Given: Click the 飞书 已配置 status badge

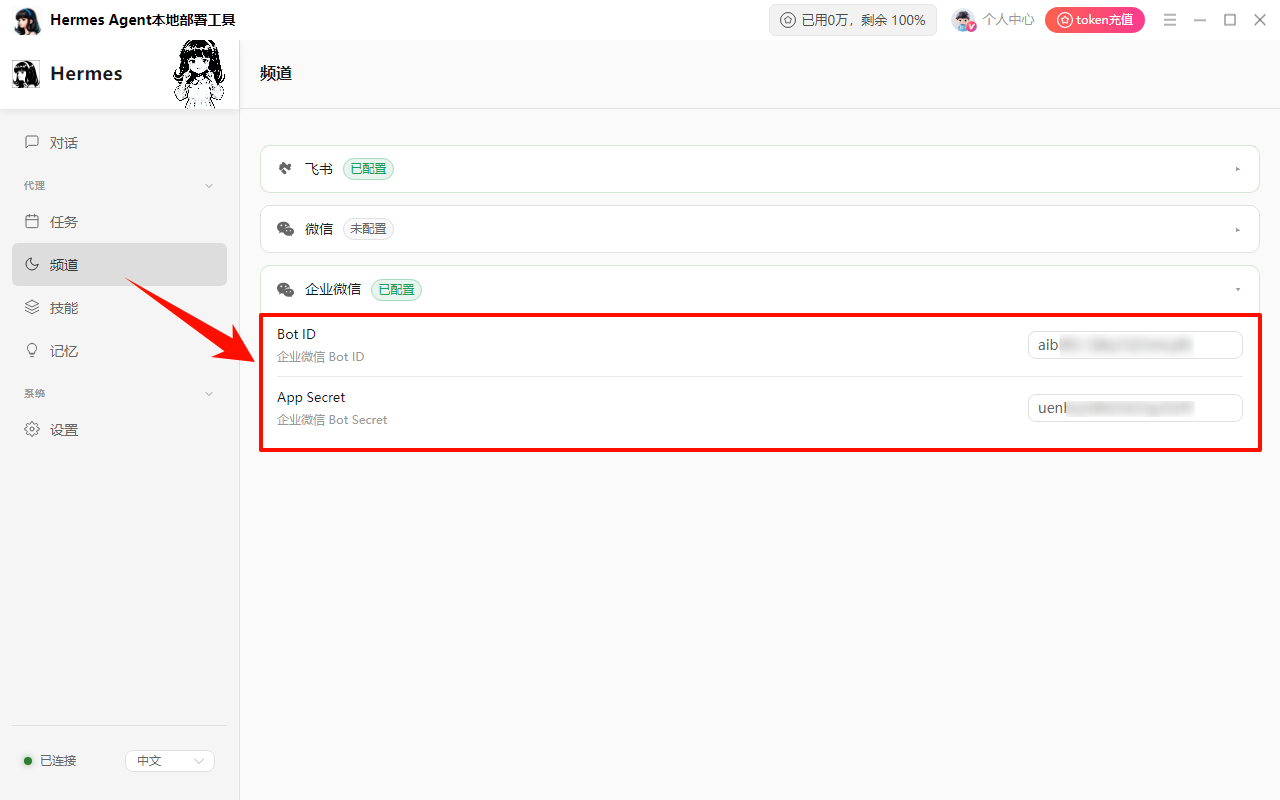Looking at the screenshot, I should point(368,169).
